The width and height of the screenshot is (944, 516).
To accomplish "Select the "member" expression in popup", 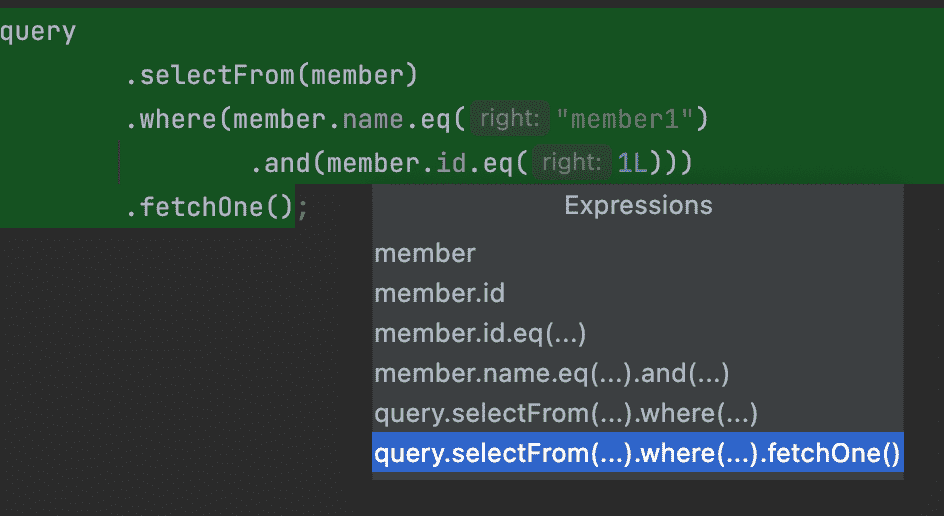I will pyautogui.click(x=425, y=254).
